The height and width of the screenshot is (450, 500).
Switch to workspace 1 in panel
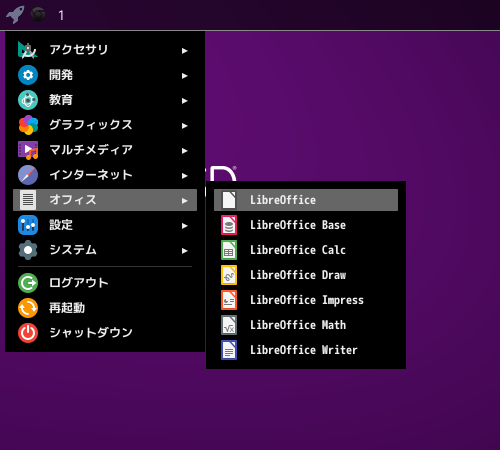[61, 15]
